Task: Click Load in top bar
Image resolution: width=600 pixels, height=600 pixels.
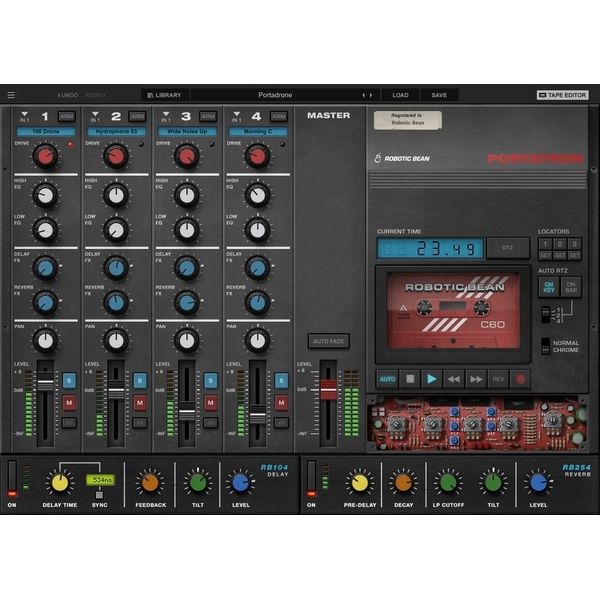Action: (400, 95)
